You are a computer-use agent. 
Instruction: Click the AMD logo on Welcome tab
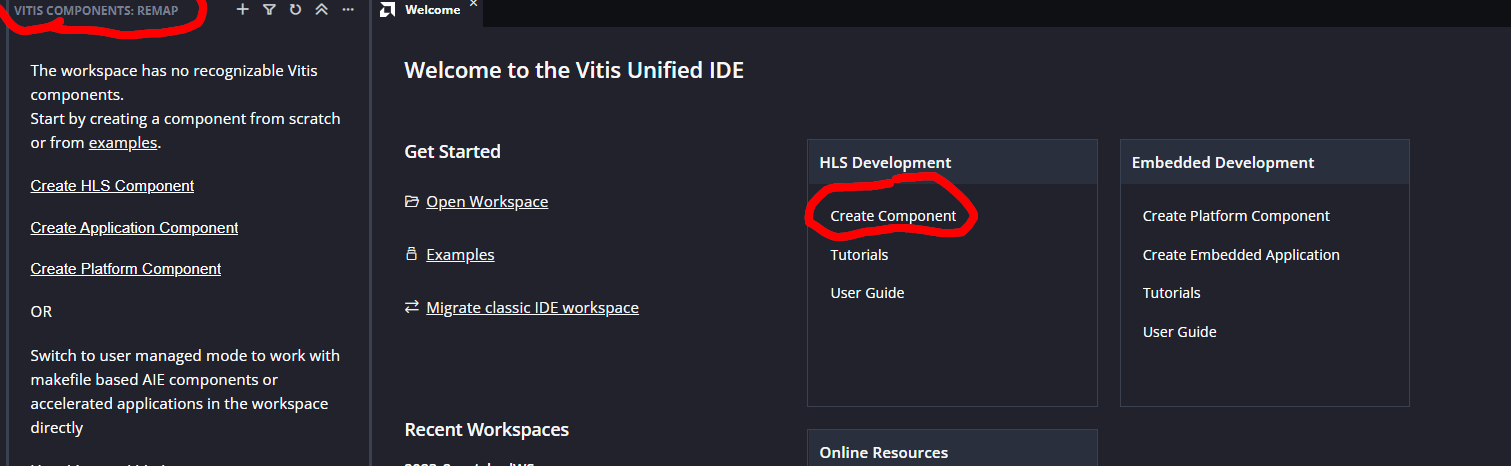click(x=388, y=10)
